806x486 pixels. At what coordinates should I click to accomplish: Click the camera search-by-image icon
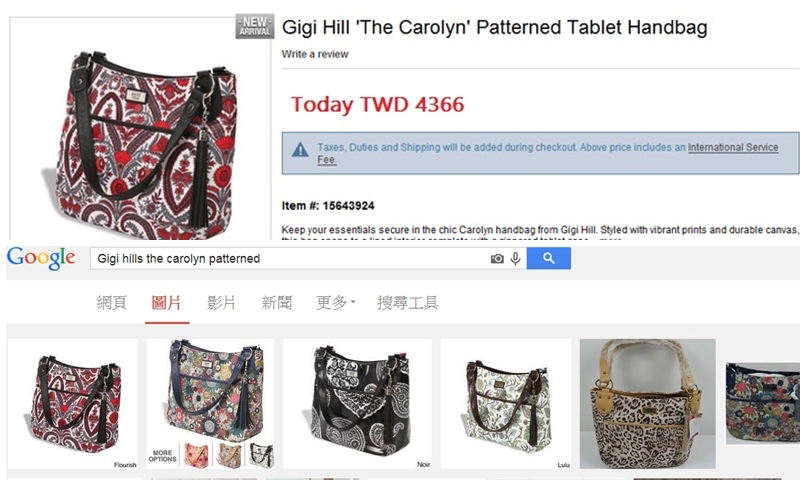(x=497, y=259)
